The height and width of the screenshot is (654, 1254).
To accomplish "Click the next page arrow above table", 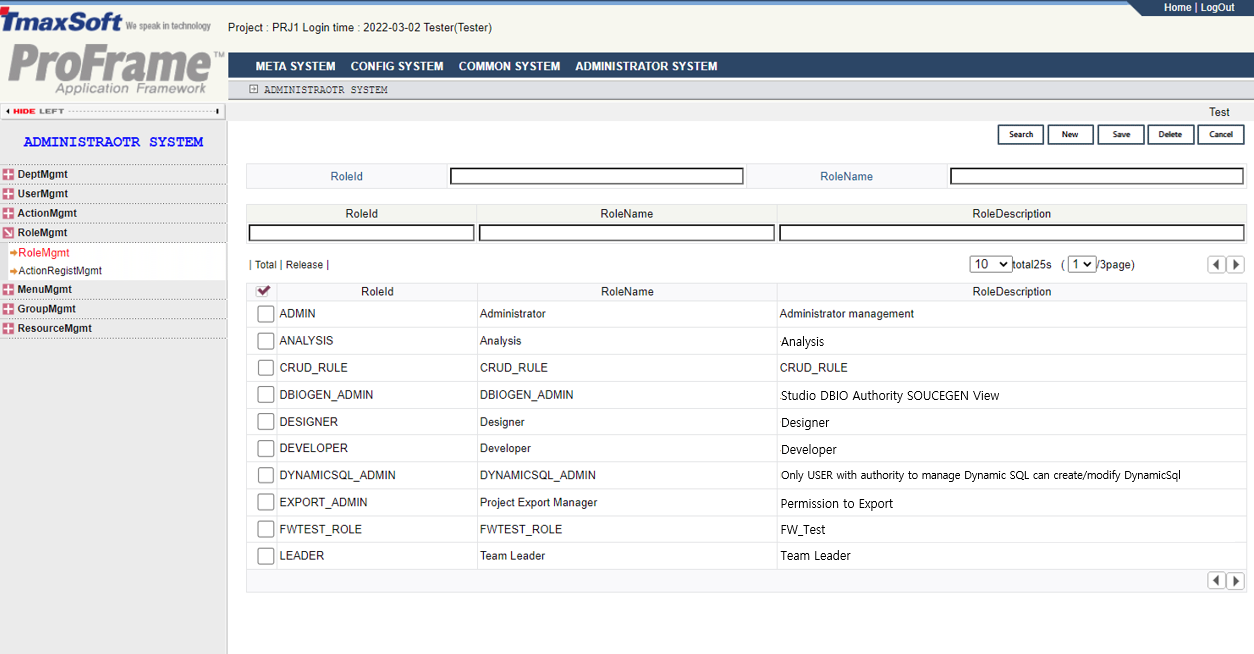I will pyautogui.click(x=1236, y=265).
